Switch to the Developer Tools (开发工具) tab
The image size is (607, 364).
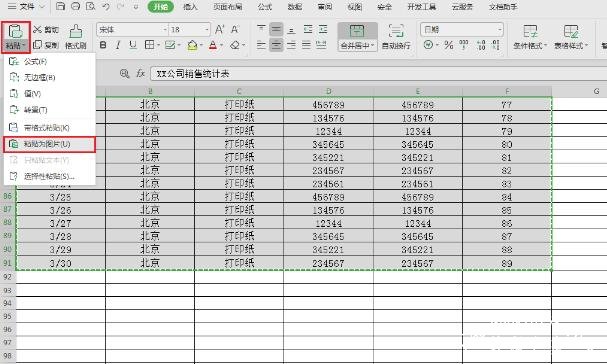[x=422, y=7]
